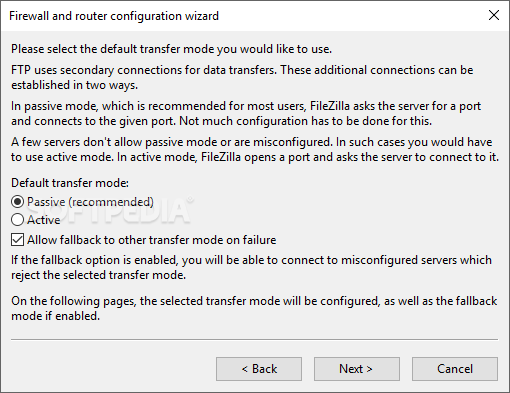The height and width of the screenshot is (393, 510).
Task: Click the paragraph about misconfigured servers and active mode
Action: point(255,149)
